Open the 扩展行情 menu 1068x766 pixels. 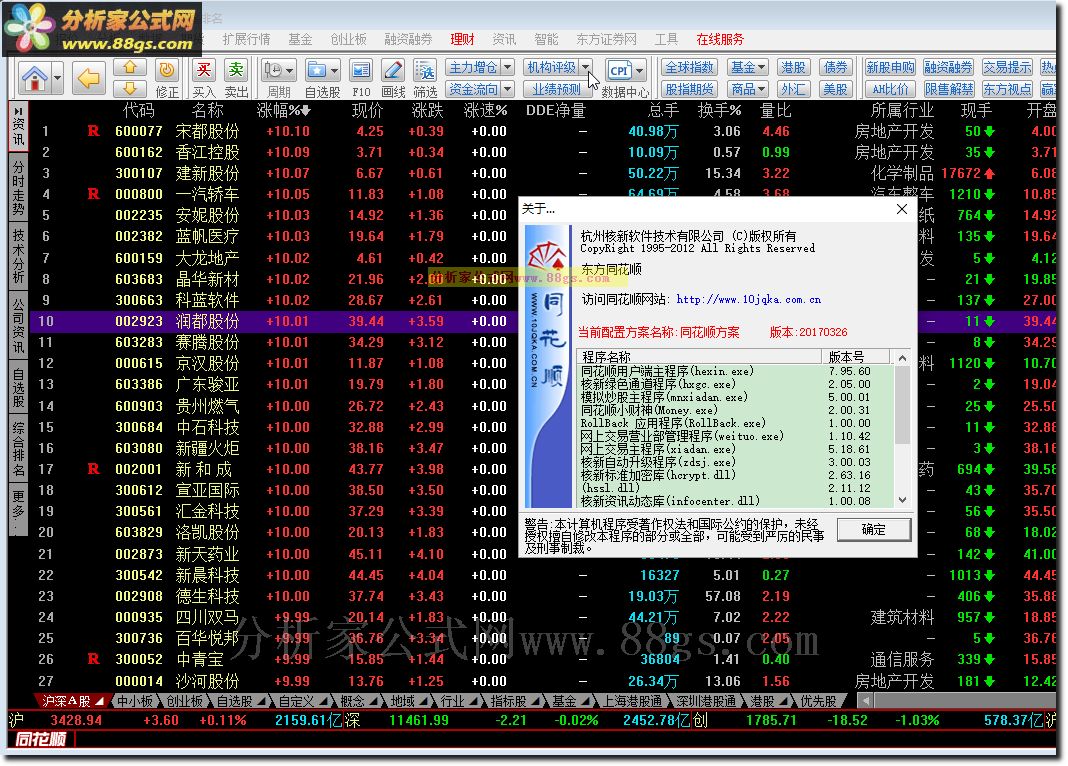click(x=246, y=39)
